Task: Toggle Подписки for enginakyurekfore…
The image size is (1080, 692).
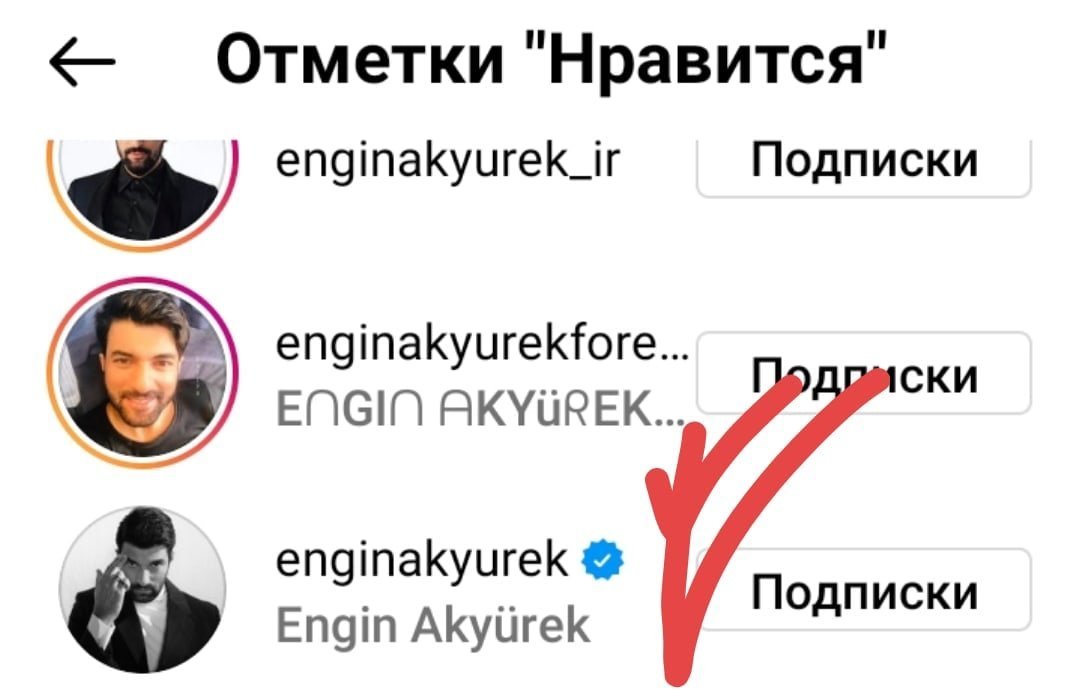Action: [864, 373]
